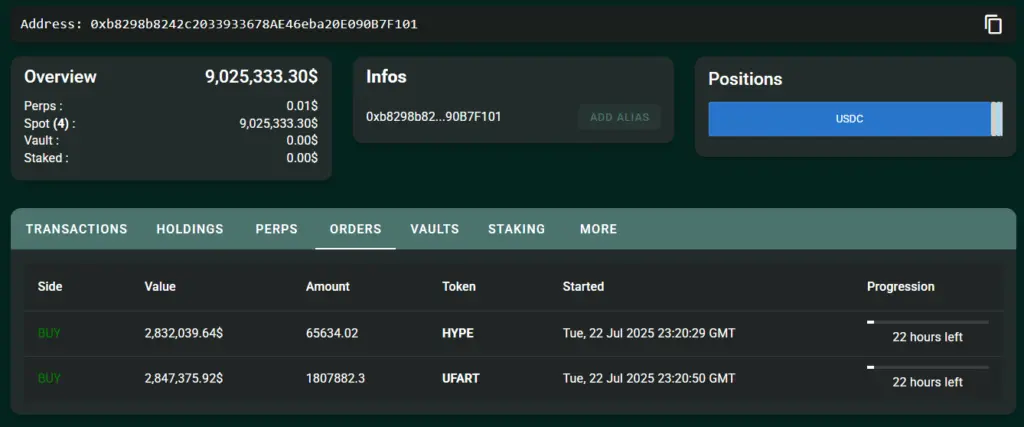Click the ADD ALIAS button
Image resolution: width=1024 pixels, height=427 pixels.
click(619, 117)
